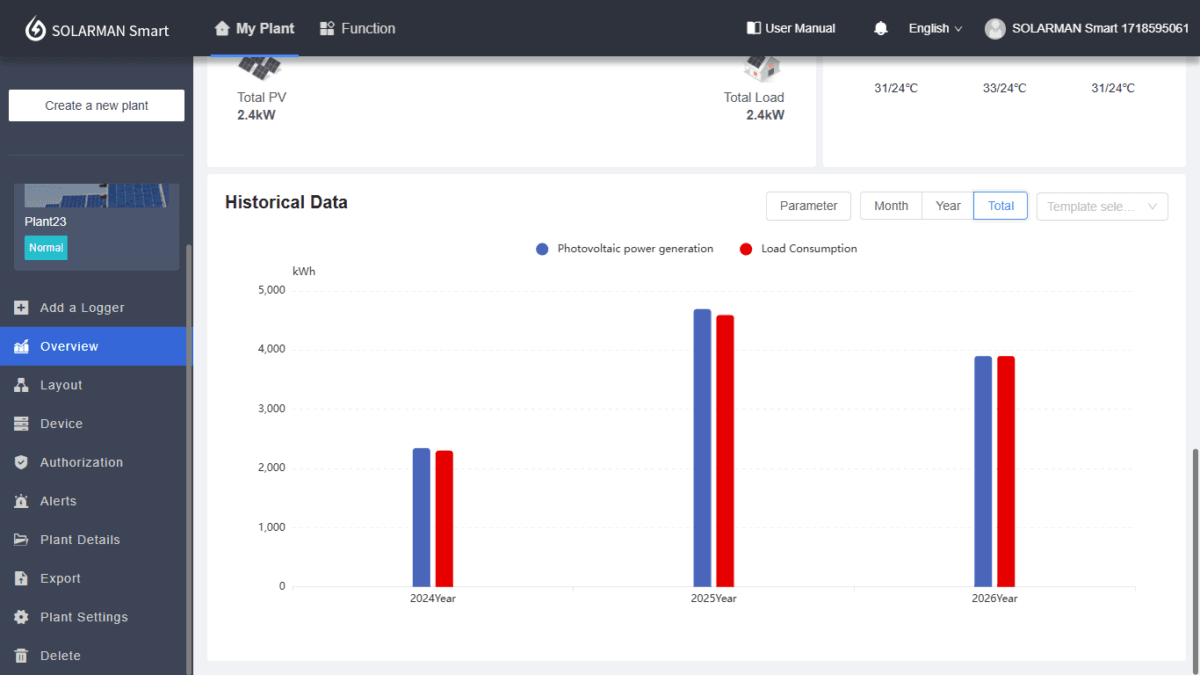
Task: Open the Template selection dropdown
Action: tap(1102, 206)
